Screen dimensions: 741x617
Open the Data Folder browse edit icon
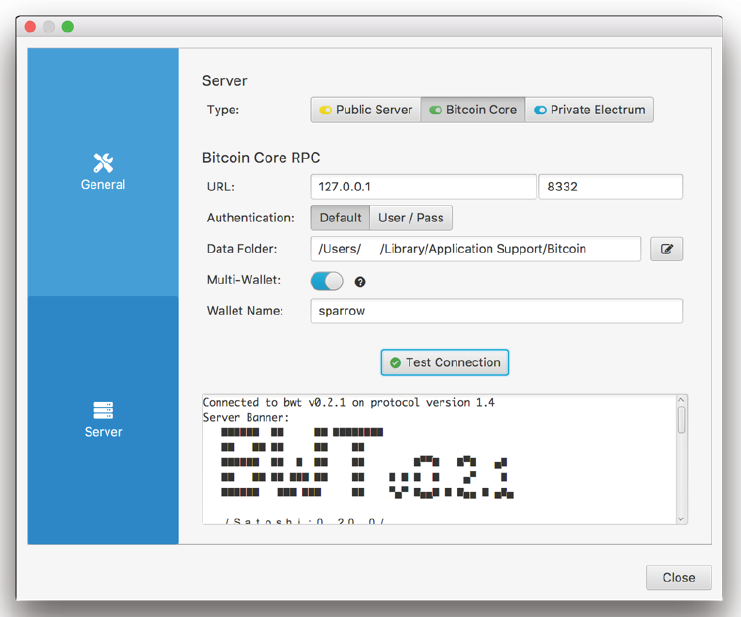point(666,249)
